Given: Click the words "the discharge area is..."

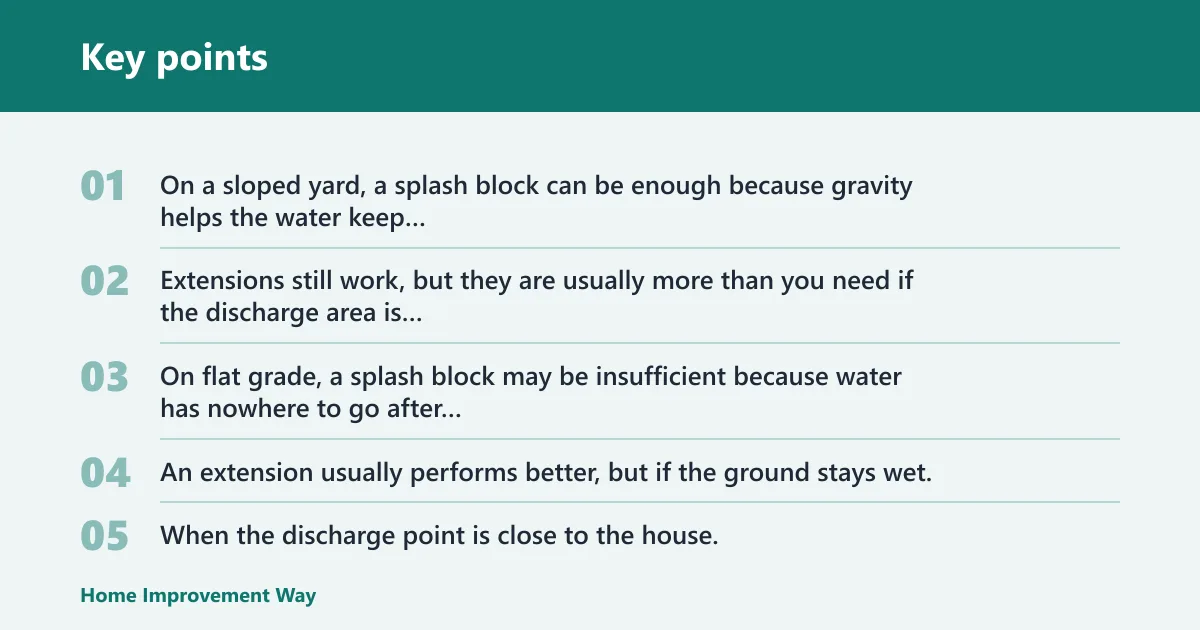Looking at the screenshot, I should tap(291, 313).
